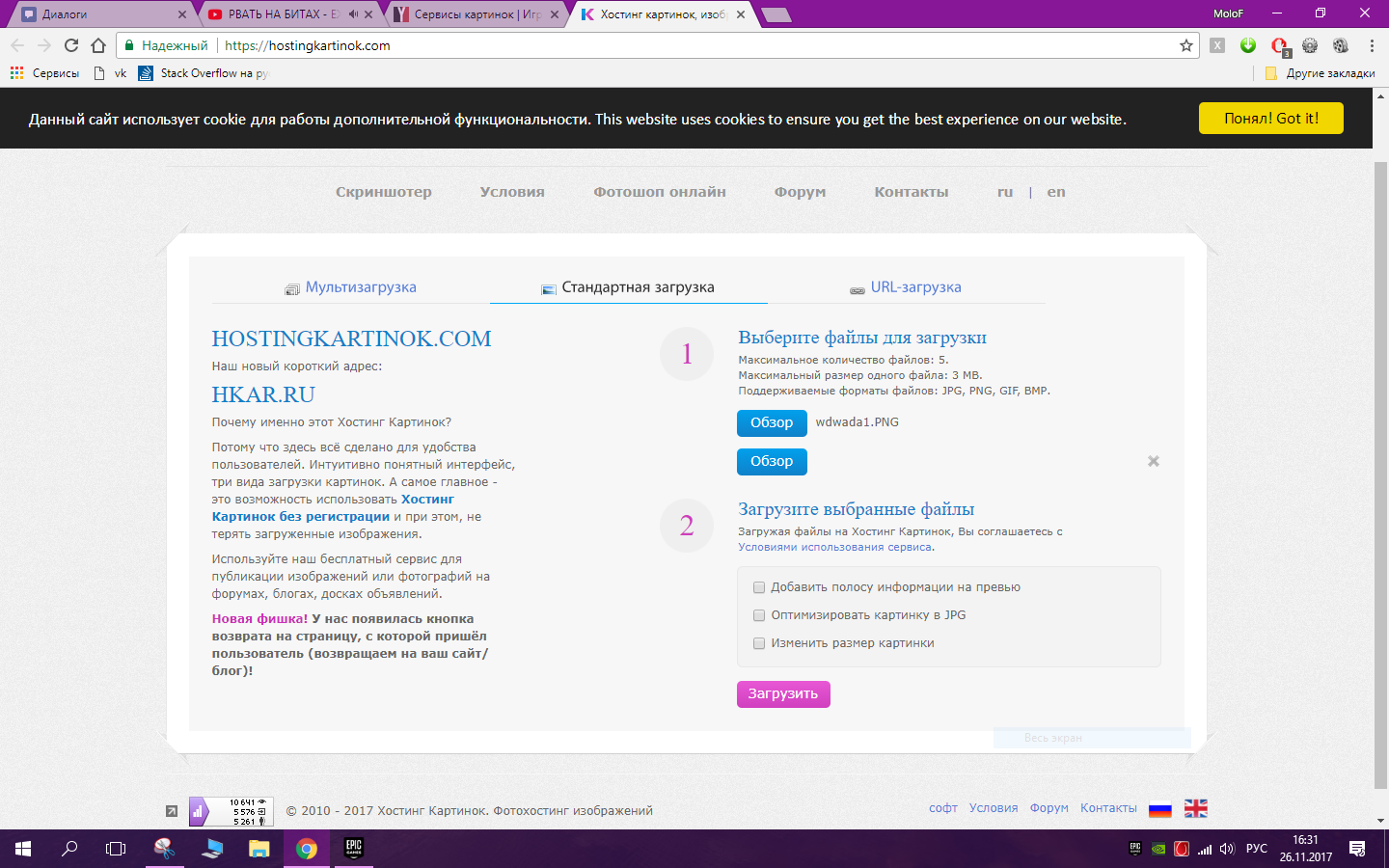1389x868 pixels.
Task: Launch Epic Games from the taskbar
Action: click(x=354, y=849)
